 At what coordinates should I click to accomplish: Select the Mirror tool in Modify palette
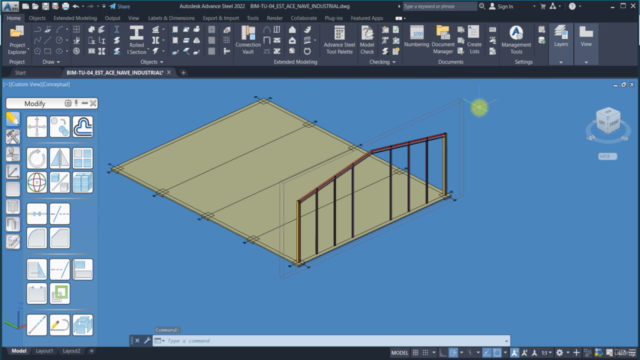point(60,158)
